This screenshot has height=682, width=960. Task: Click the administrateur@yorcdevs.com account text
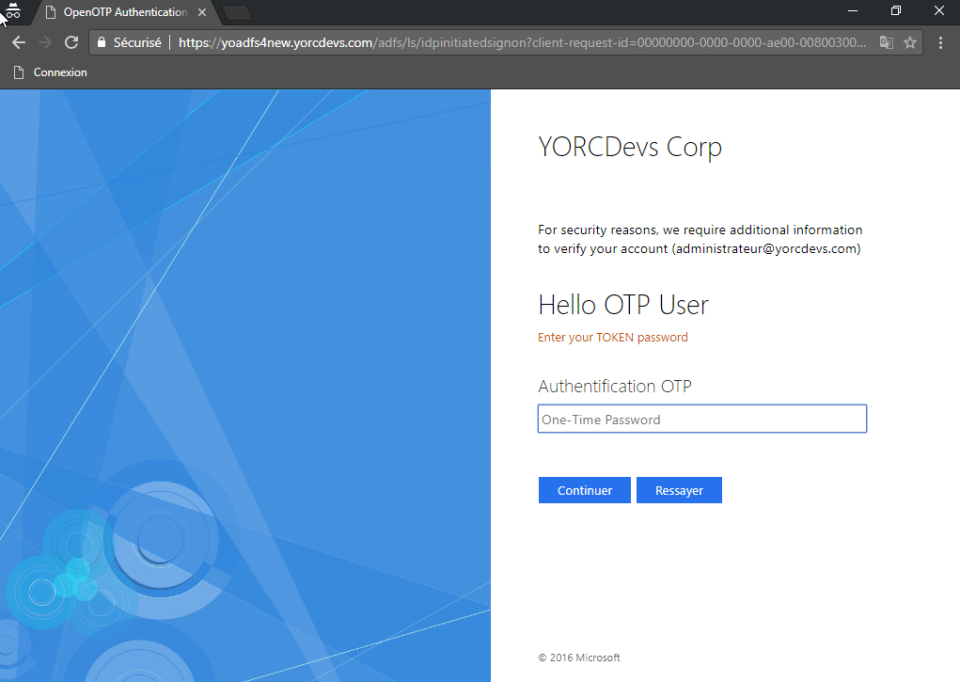(767, 249)
